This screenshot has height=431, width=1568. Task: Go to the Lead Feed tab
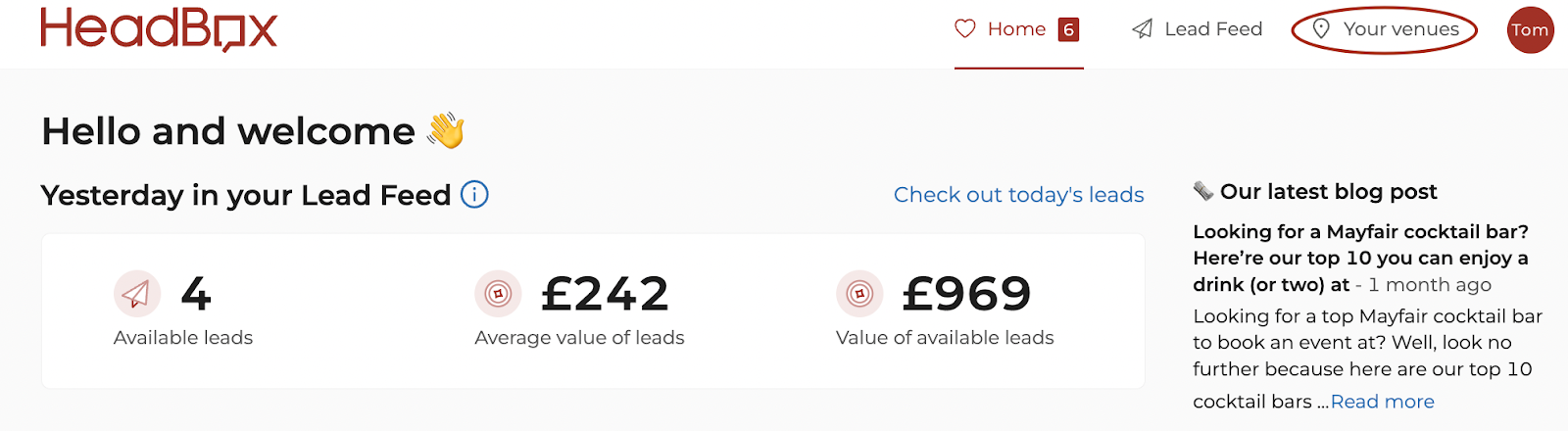1198,29
